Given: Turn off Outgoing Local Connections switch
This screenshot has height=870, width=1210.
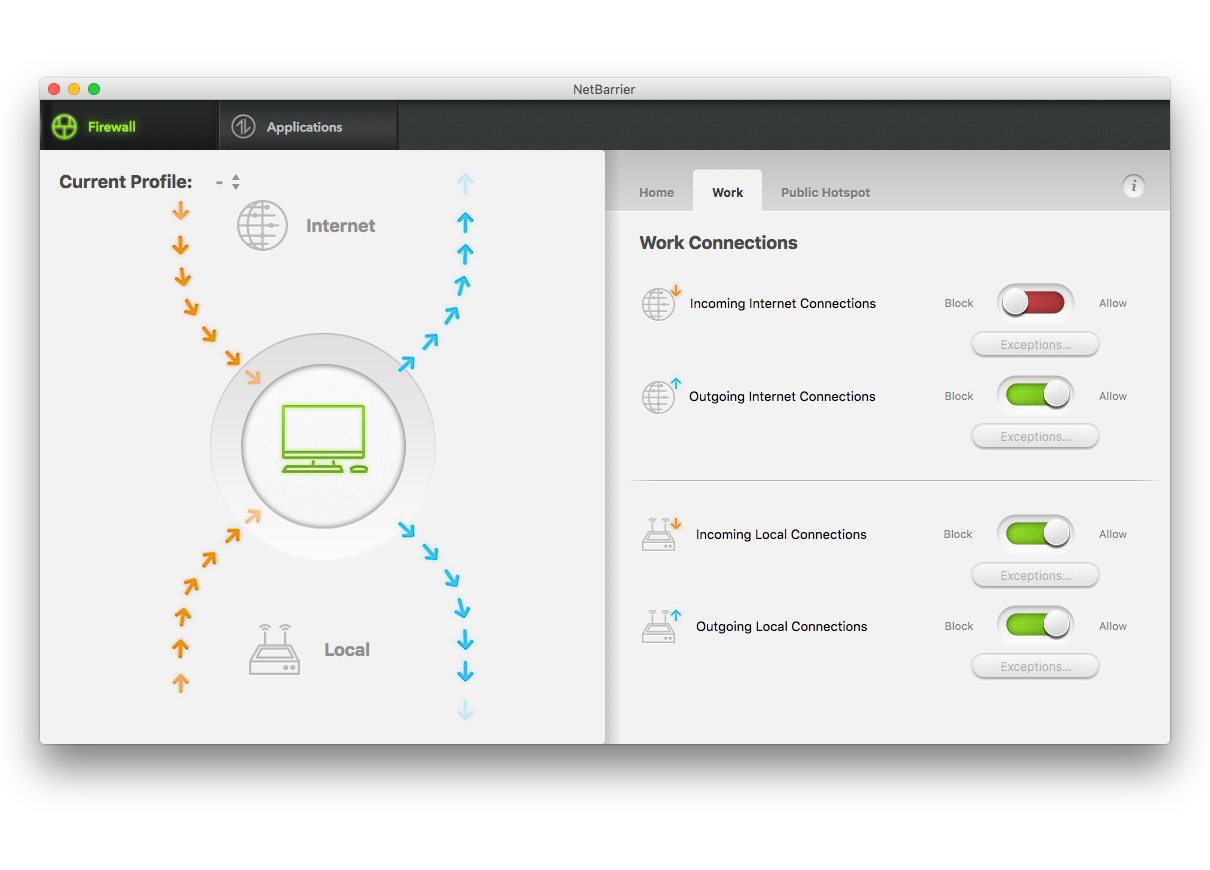Looking at the screenshot, I should point(1035,626).
